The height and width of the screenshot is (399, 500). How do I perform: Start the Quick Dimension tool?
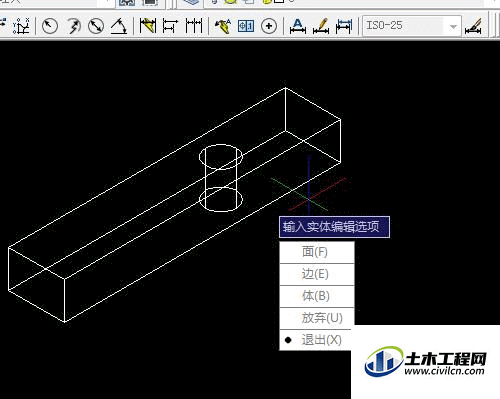pos(148,26)
